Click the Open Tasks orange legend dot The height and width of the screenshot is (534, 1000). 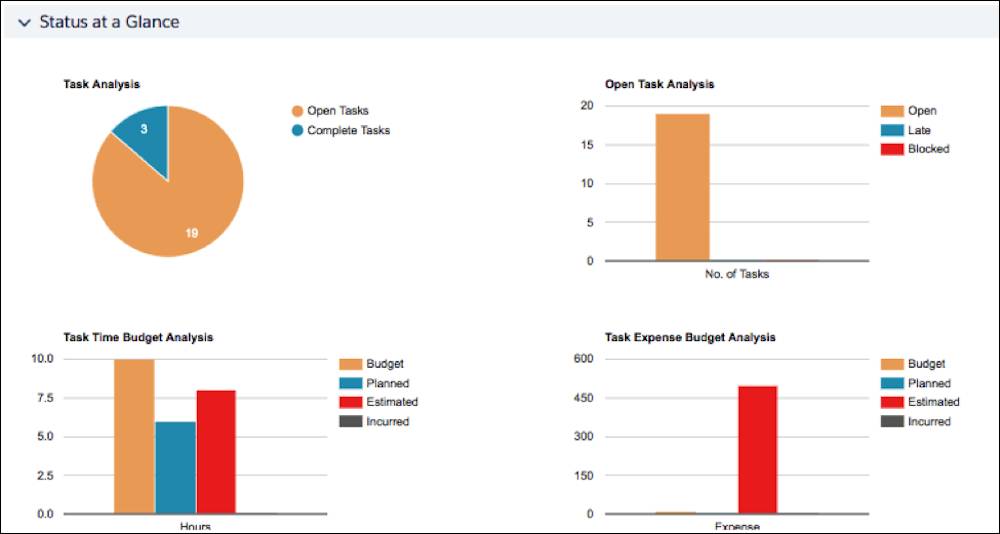click(297, 111)
